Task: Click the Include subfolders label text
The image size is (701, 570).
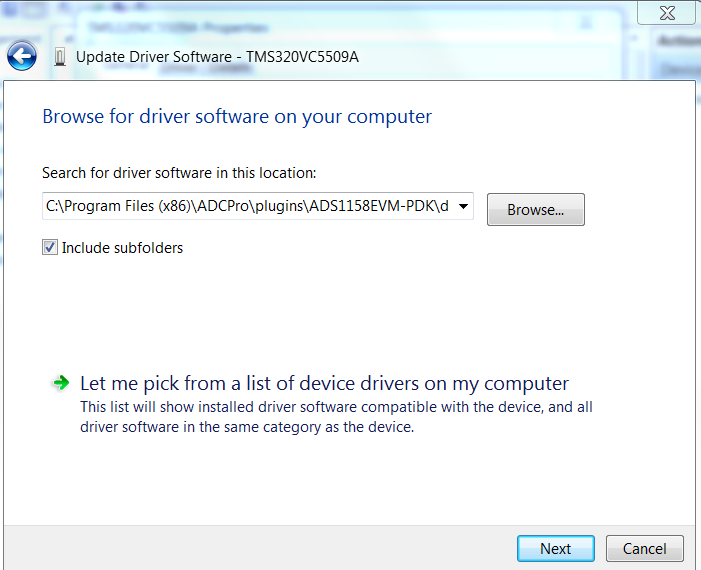Action: (x=122, y=247)
